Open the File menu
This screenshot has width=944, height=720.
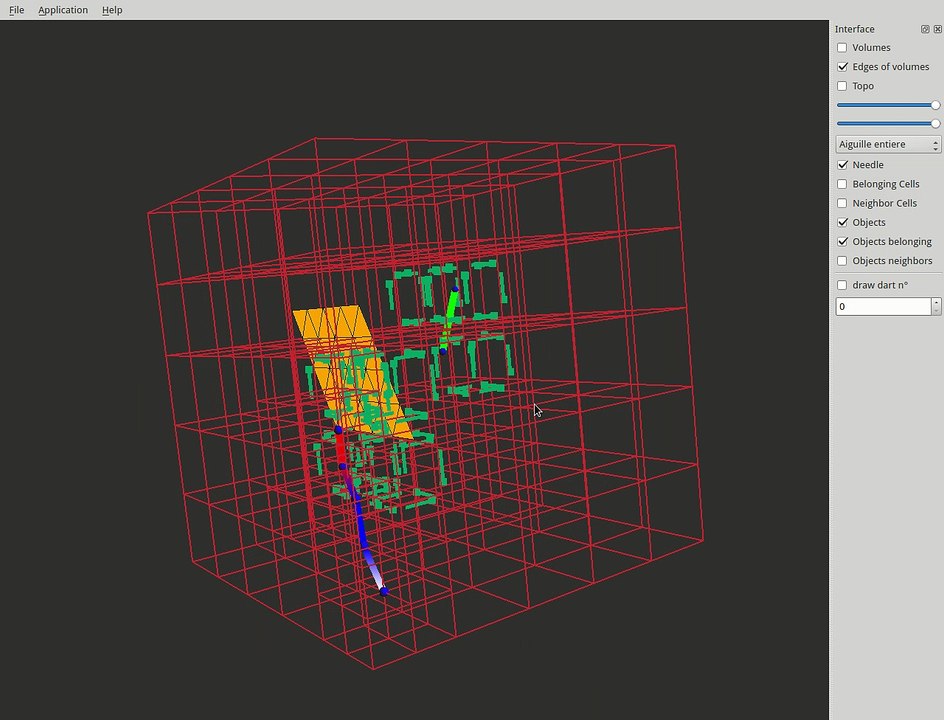coord(16,10)
